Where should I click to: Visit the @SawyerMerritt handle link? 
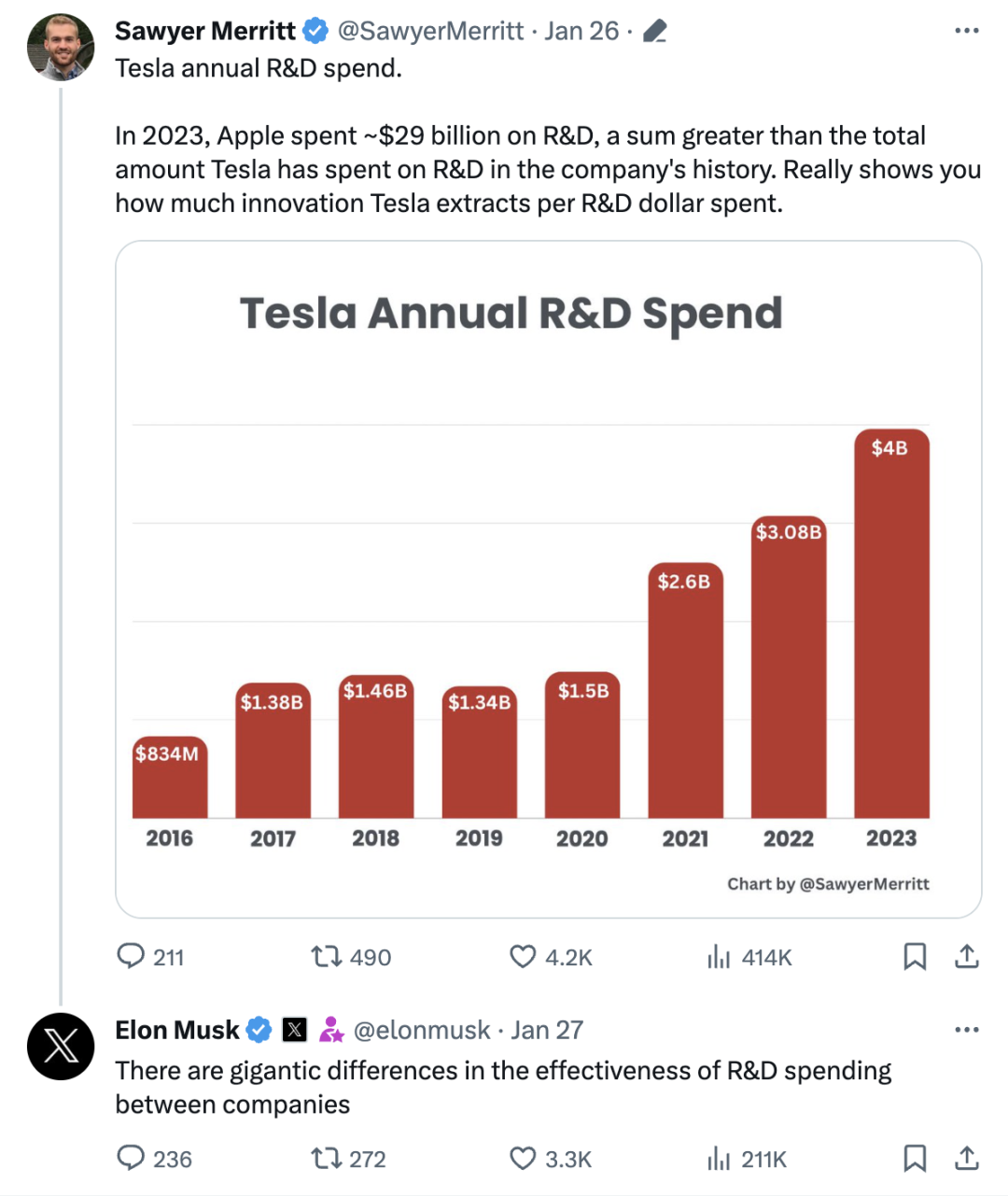pos(430,31)
